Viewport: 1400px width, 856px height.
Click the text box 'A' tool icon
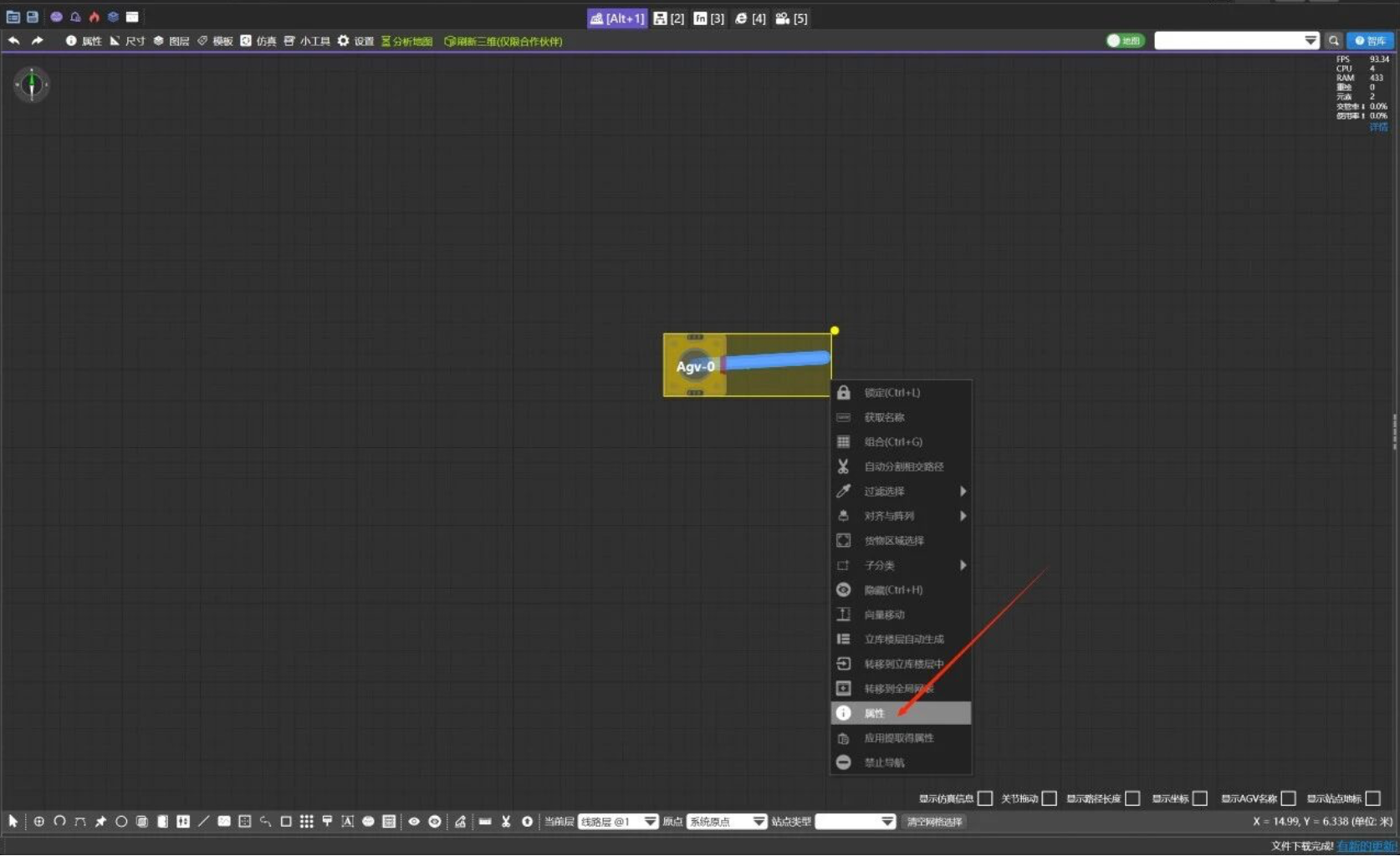click(348, 822)
